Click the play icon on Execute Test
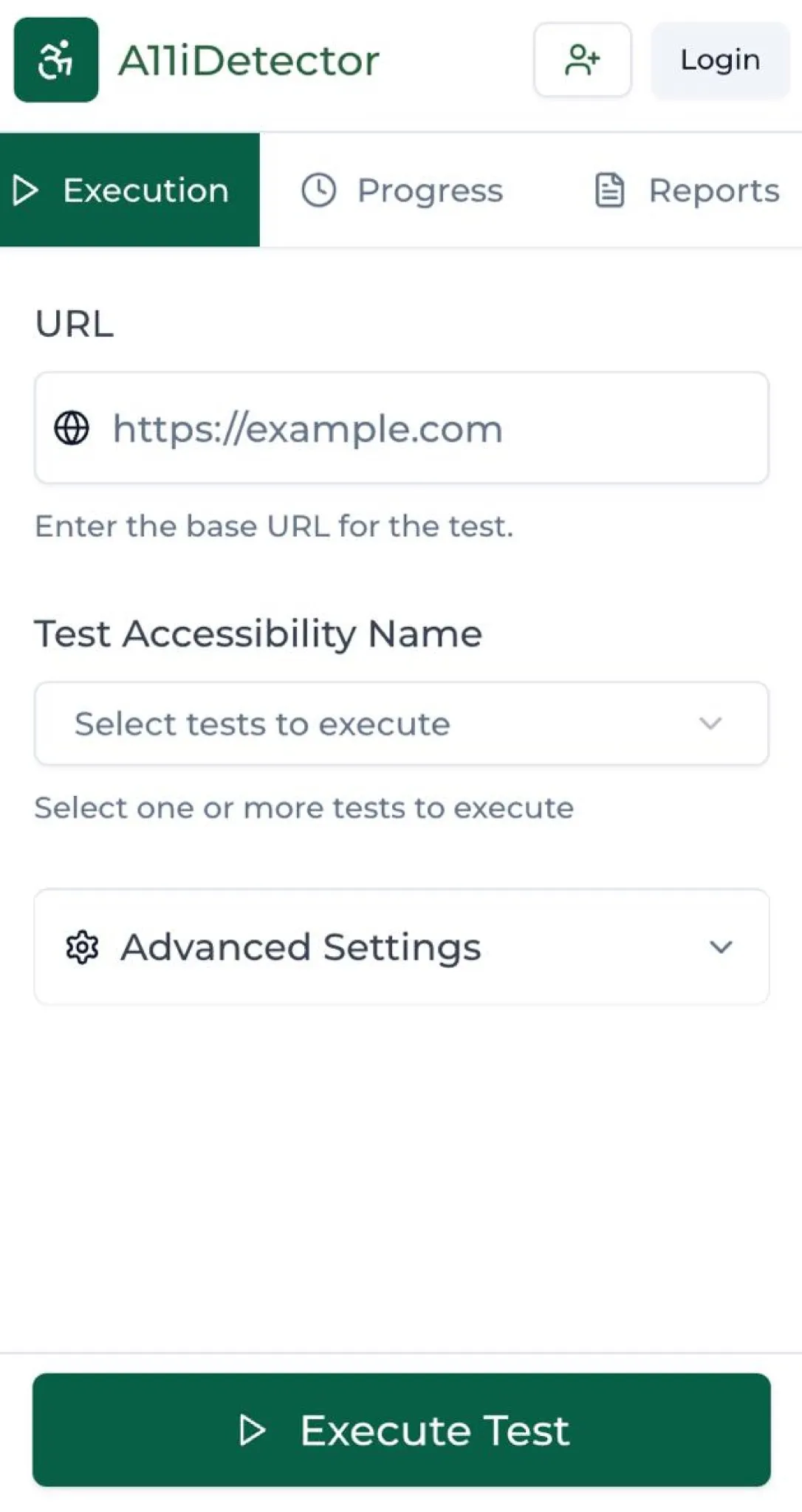This screenshot has width=802, height=1512. click(252, 1430)
